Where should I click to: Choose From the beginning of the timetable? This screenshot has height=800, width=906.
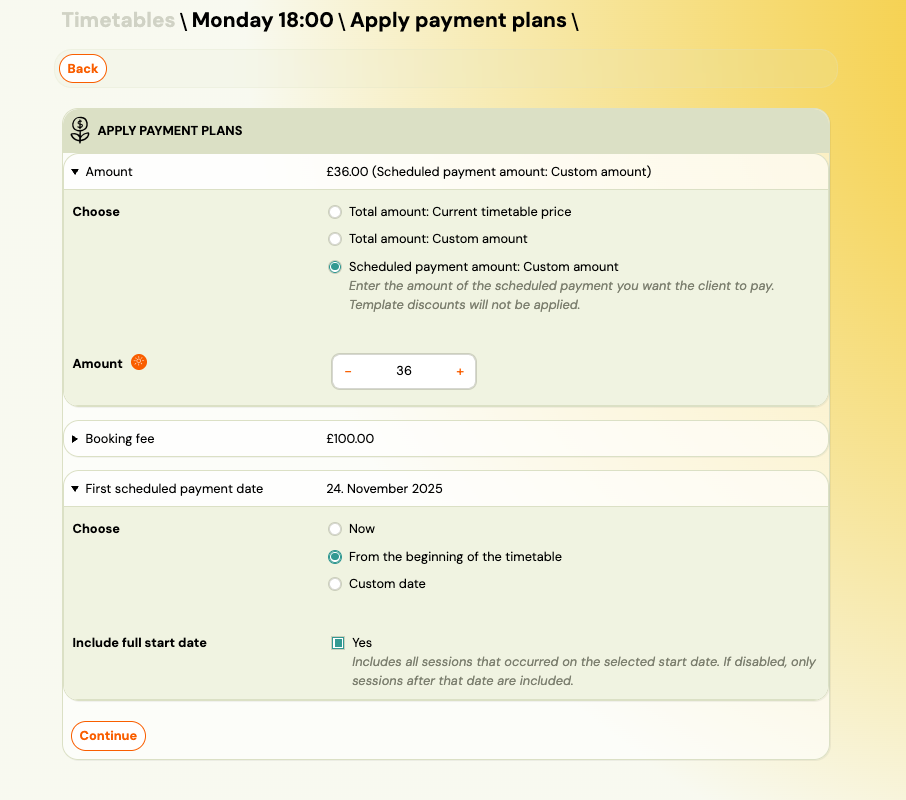coord(335,557)
